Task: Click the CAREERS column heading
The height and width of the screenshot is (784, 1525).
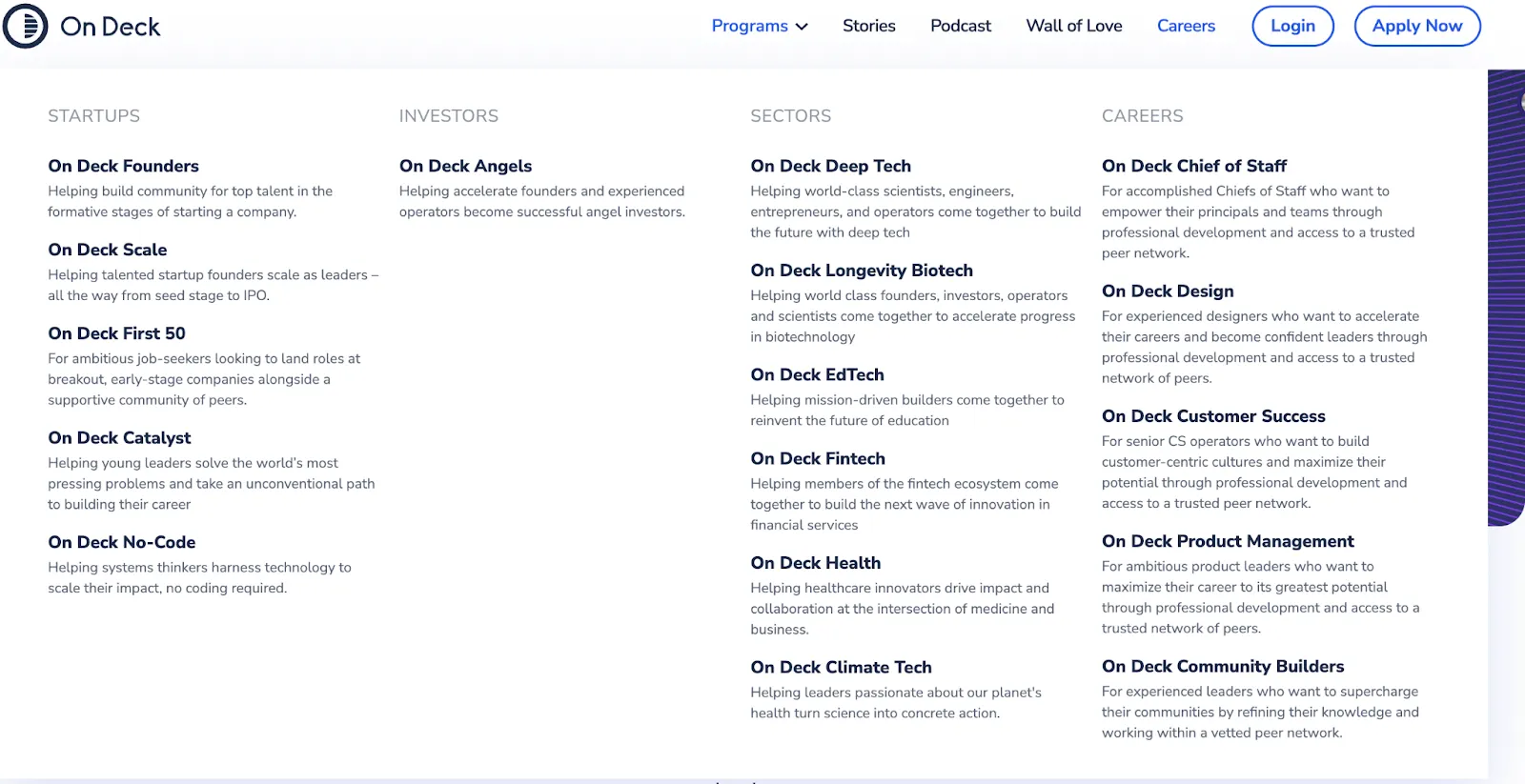Action: tap(1143, 116)
